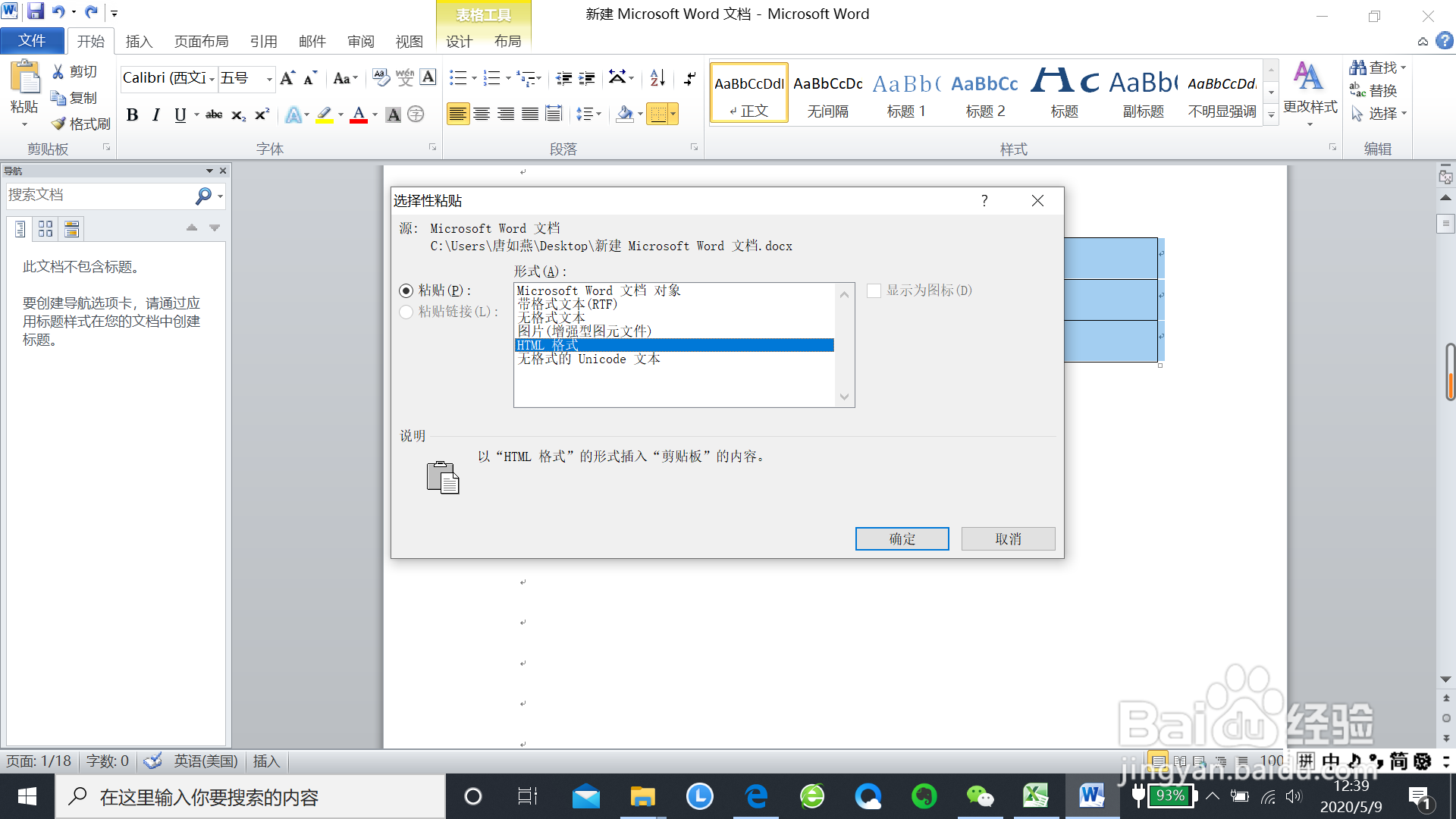
Task: Show page thumbnails view in navigation pane
Action: (x=45, y=228)
